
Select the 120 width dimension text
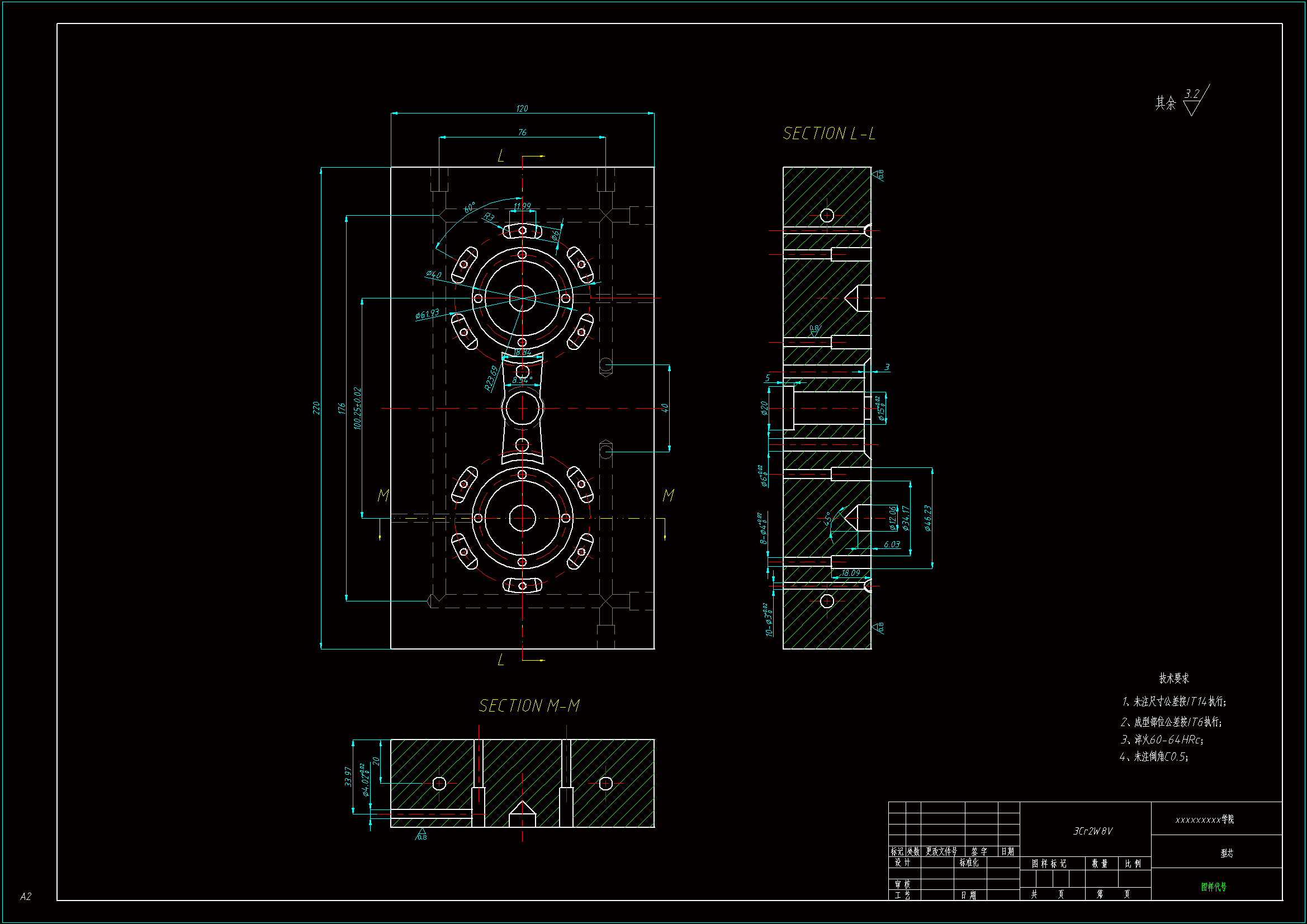pos(522,109)
